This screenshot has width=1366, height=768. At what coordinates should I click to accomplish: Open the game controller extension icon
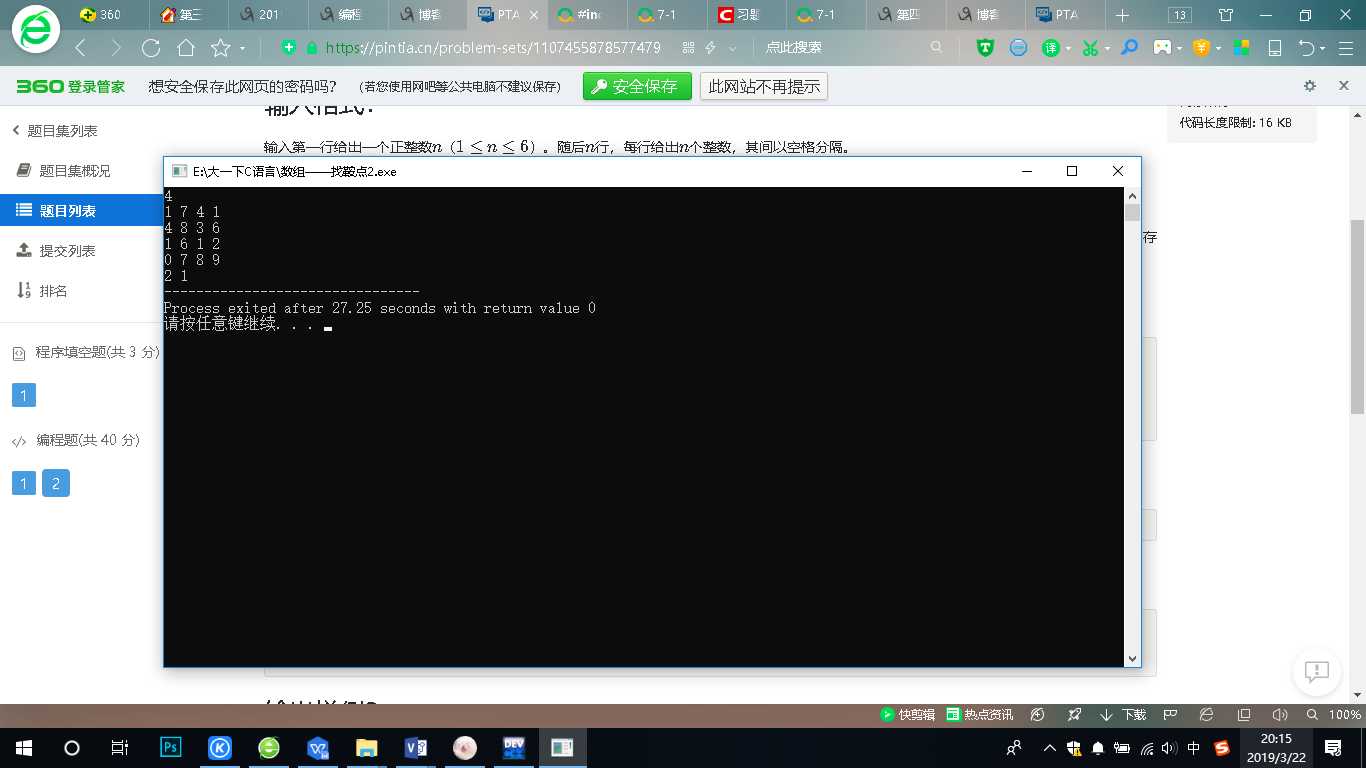pos(1162,48)
